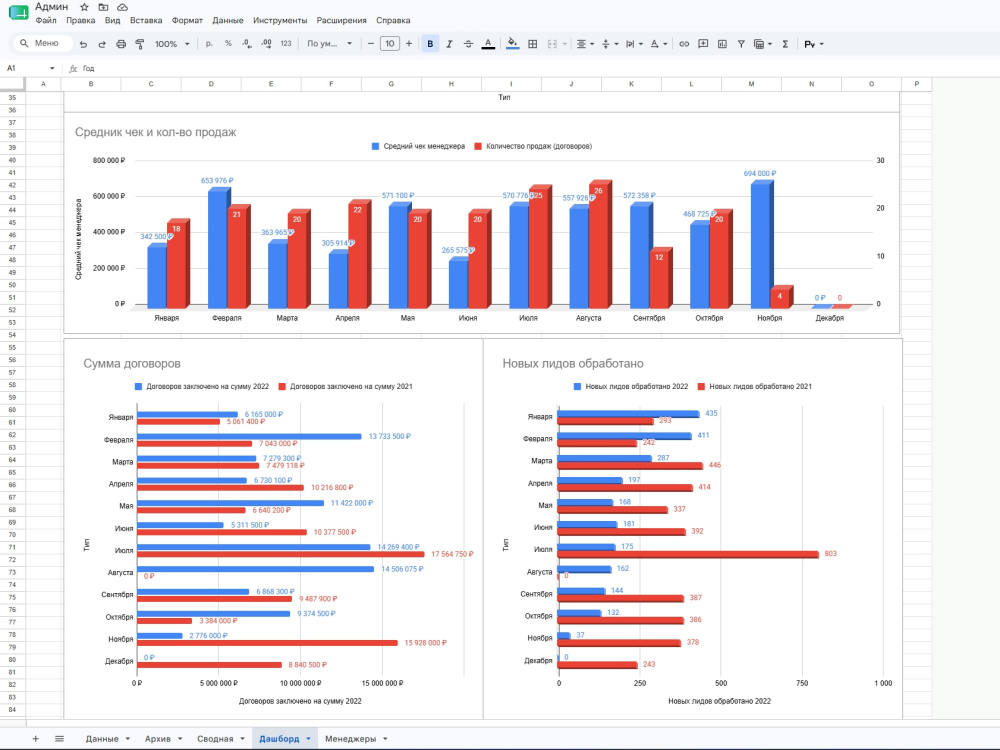Open the text wrapping dropdown
1000x750 pixels.
pyautogui.click(x=633, y=44)
